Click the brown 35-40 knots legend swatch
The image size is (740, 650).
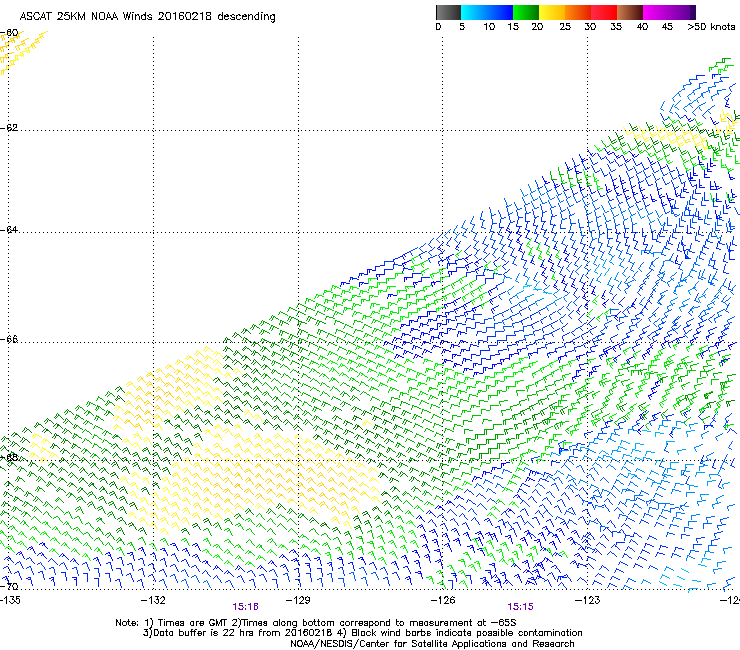(630, 12)
